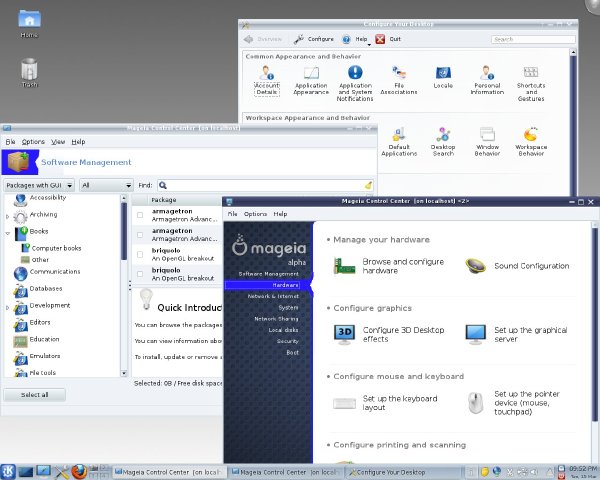
Task: Open Shortcuts and Gestures icon
Action: click(x=531, y=83)
